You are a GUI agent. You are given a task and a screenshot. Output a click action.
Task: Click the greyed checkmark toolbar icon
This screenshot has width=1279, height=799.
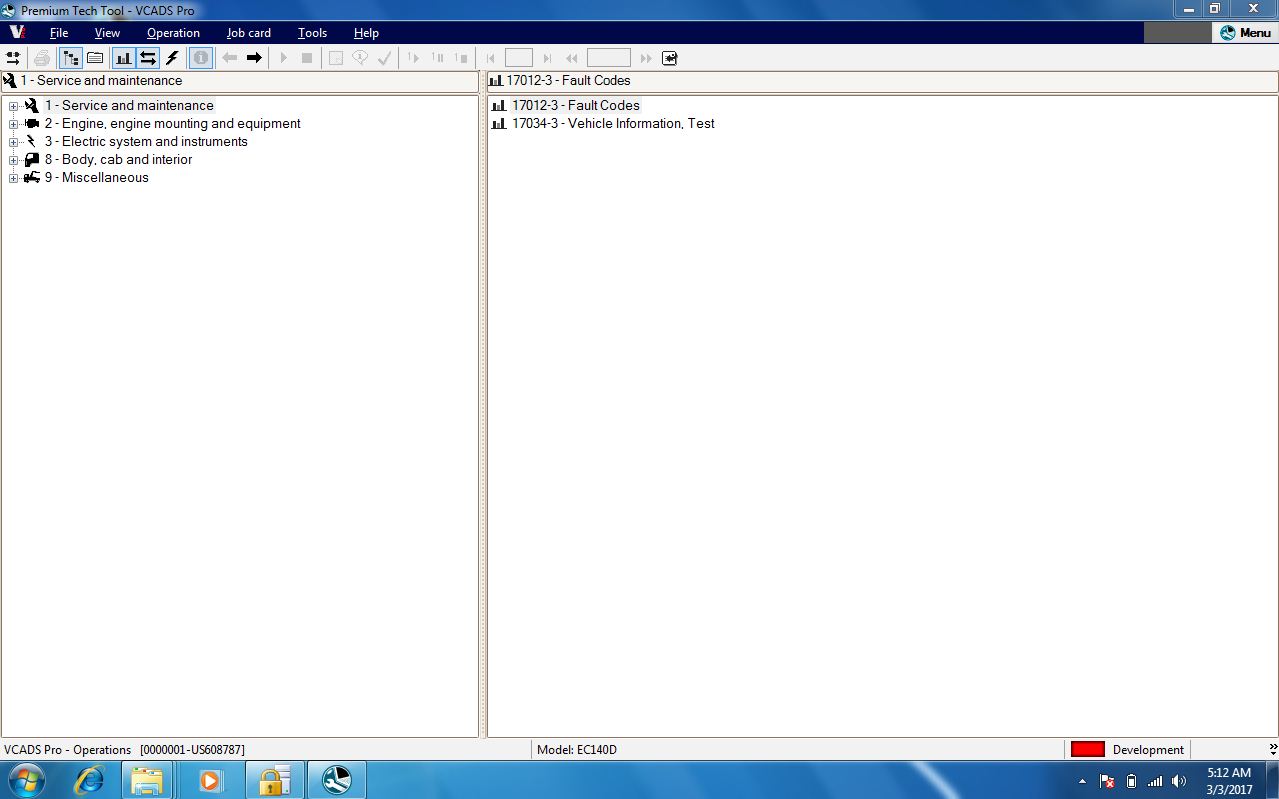click(x=384, y=58)
